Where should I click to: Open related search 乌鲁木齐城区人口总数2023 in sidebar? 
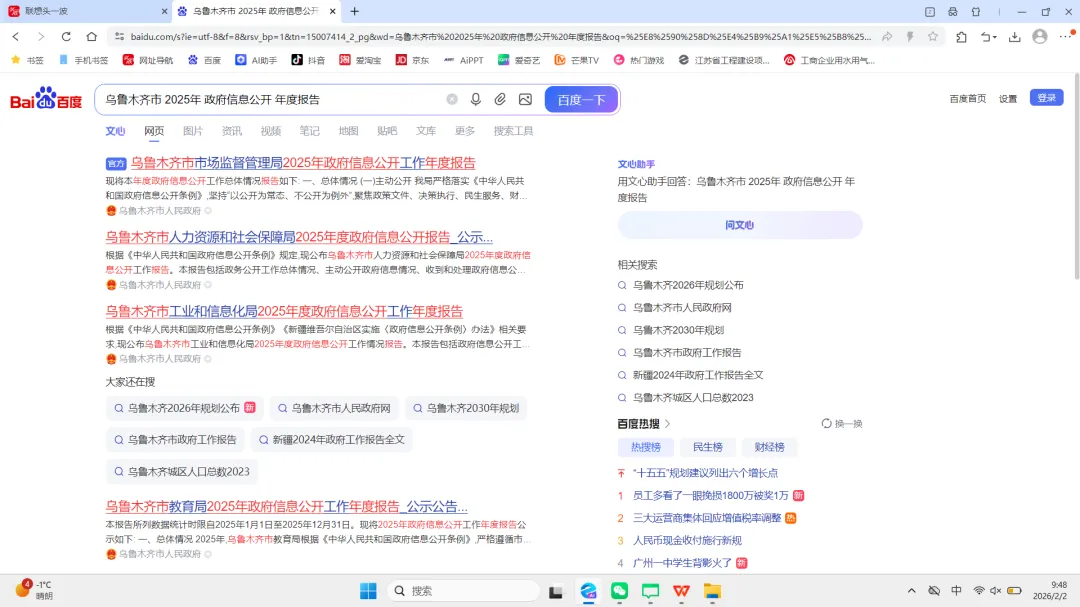click(x=693, y=398)
